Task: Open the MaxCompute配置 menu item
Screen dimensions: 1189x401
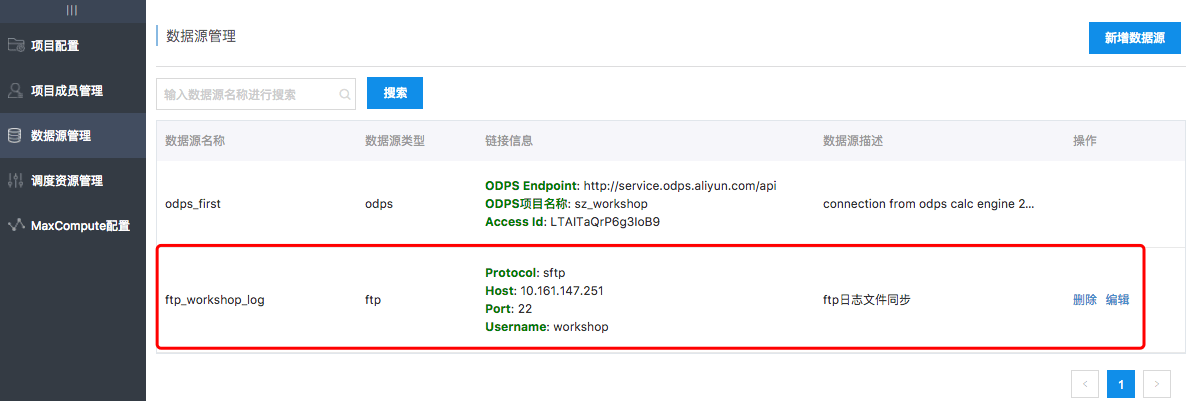Action: [80, 226]
